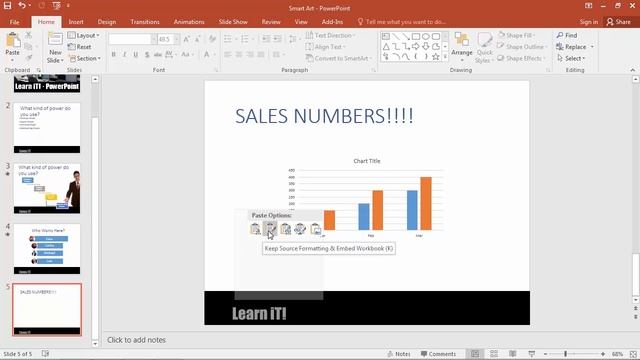This screenshot has height=360, width=640.
Task: Click the Paste clipboard icon in ribbon
Action: tap(13, 40)
